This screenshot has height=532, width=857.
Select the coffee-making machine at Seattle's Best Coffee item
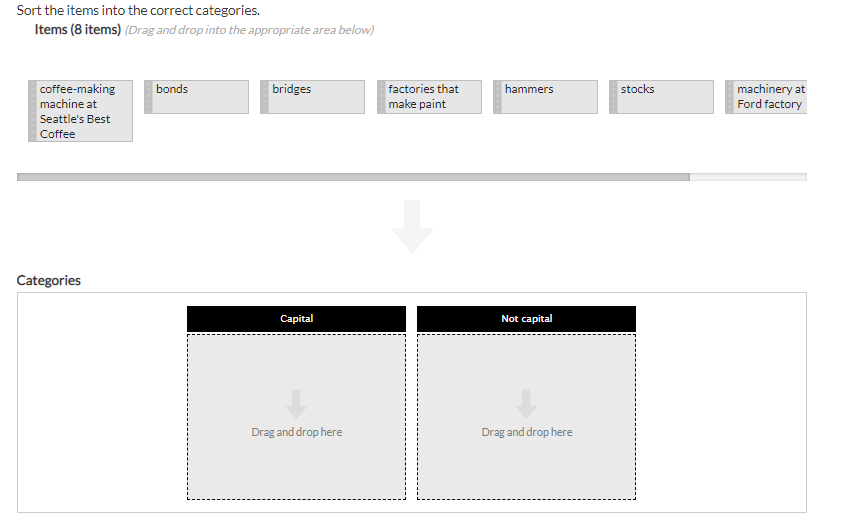[80, 111]
